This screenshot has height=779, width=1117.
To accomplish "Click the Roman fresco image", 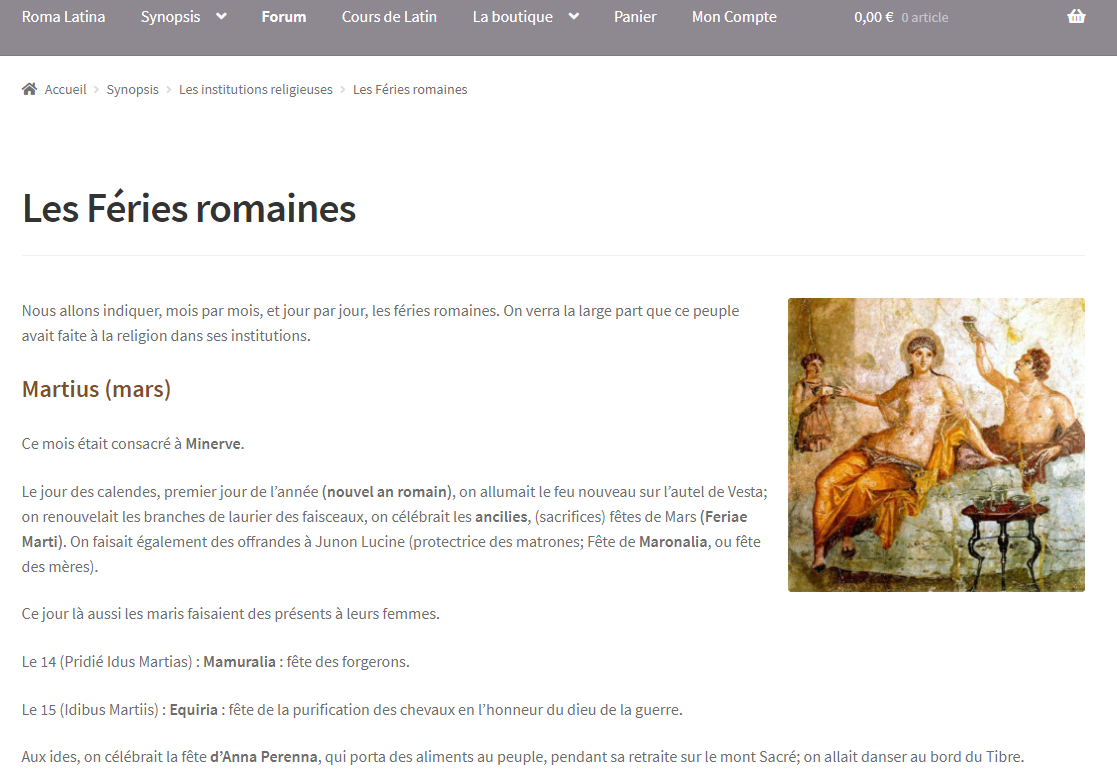I will 936,445.
